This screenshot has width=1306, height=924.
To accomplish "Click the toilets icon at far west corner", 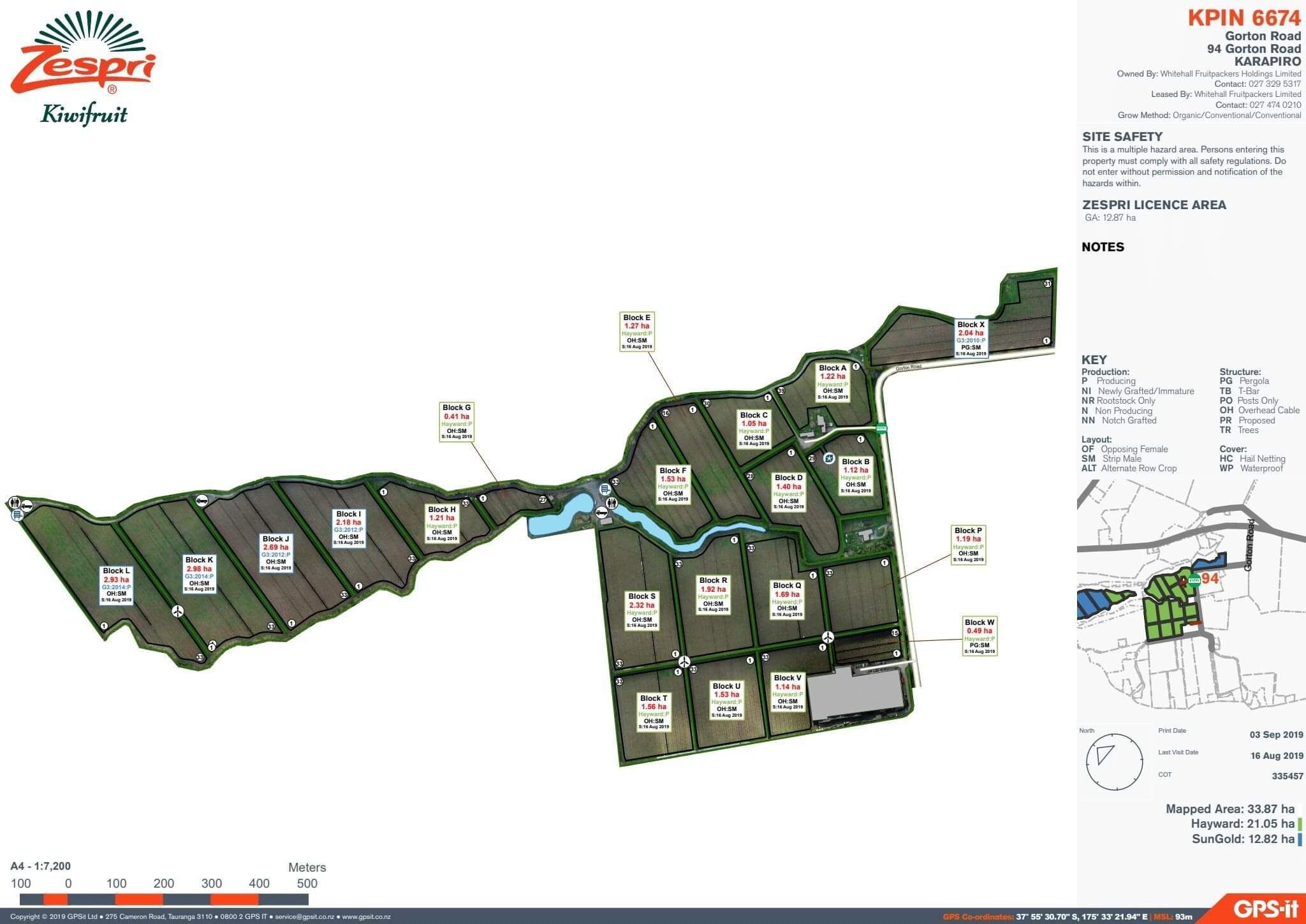I will 16,502.
